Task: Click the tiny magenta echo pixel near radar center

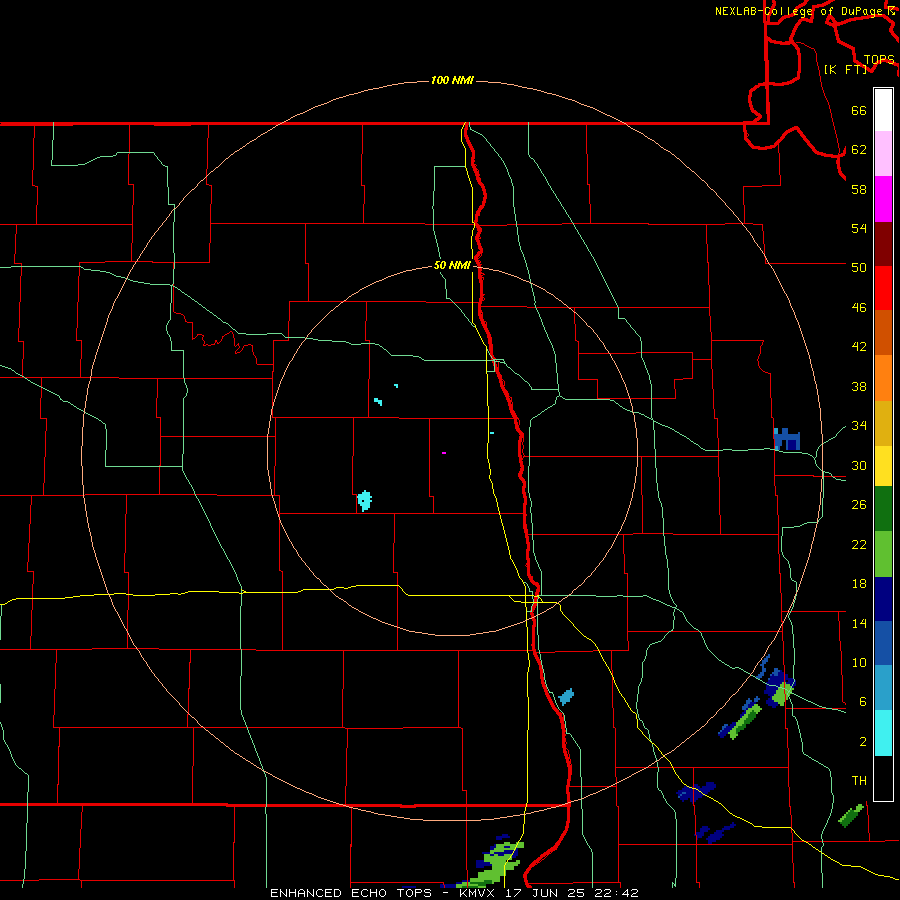Action: (444, 453)
